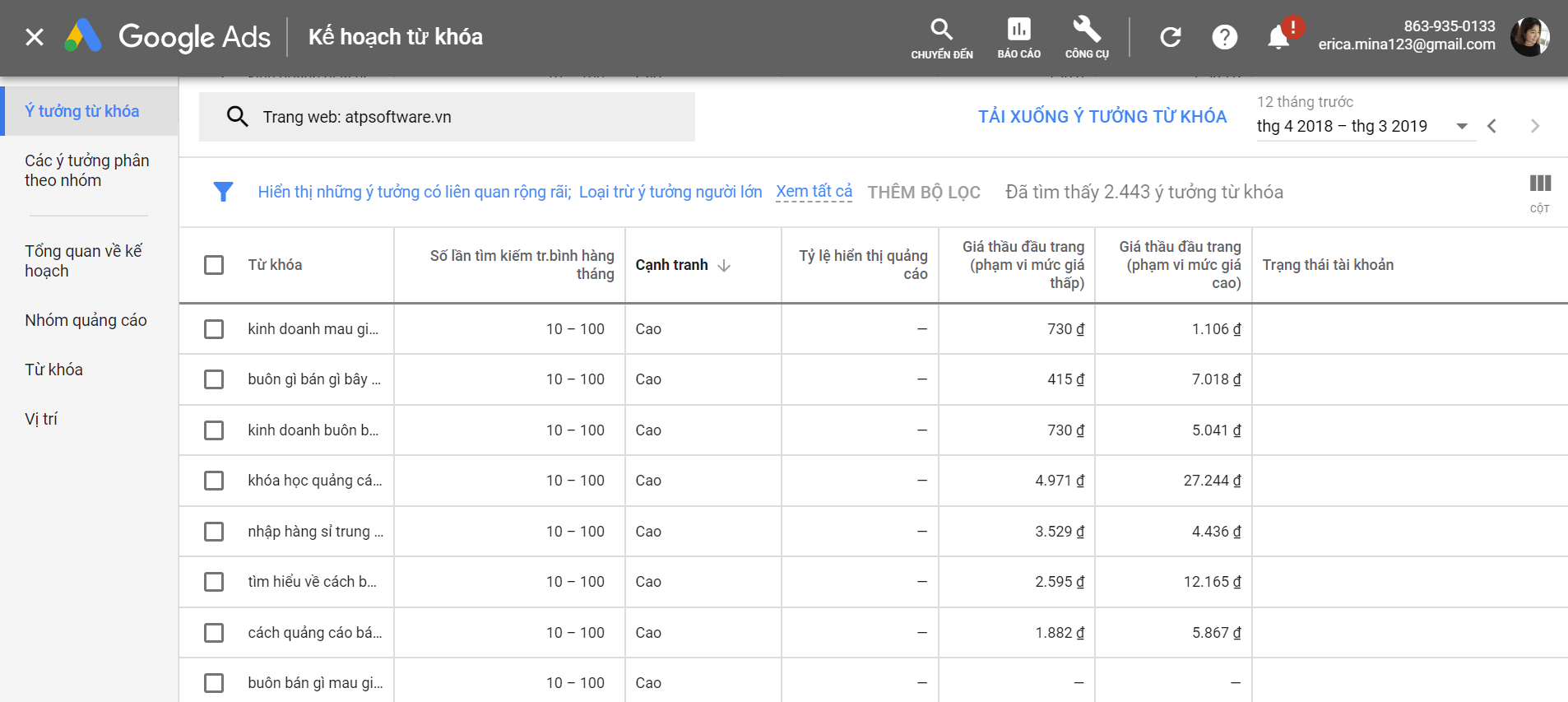
Task: Toggle the select-all checkbox in table header
Action: [214, 265]
